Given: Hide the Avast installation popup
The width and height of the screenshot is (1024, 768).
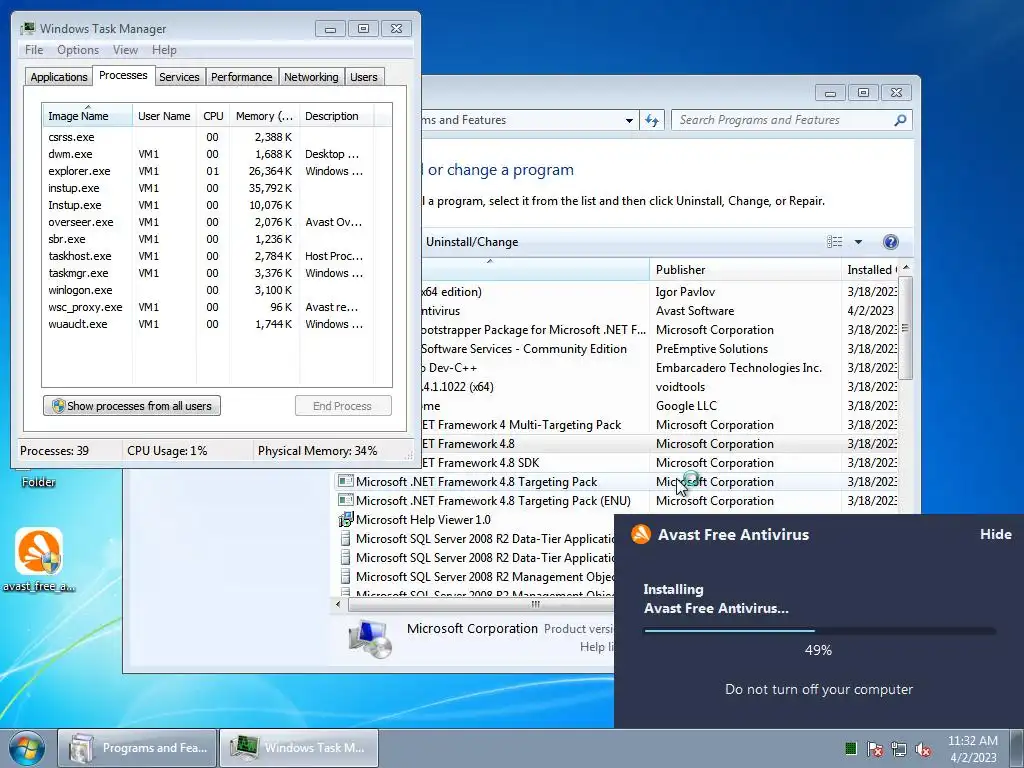Looking at the screenshot, I should 995,534.
